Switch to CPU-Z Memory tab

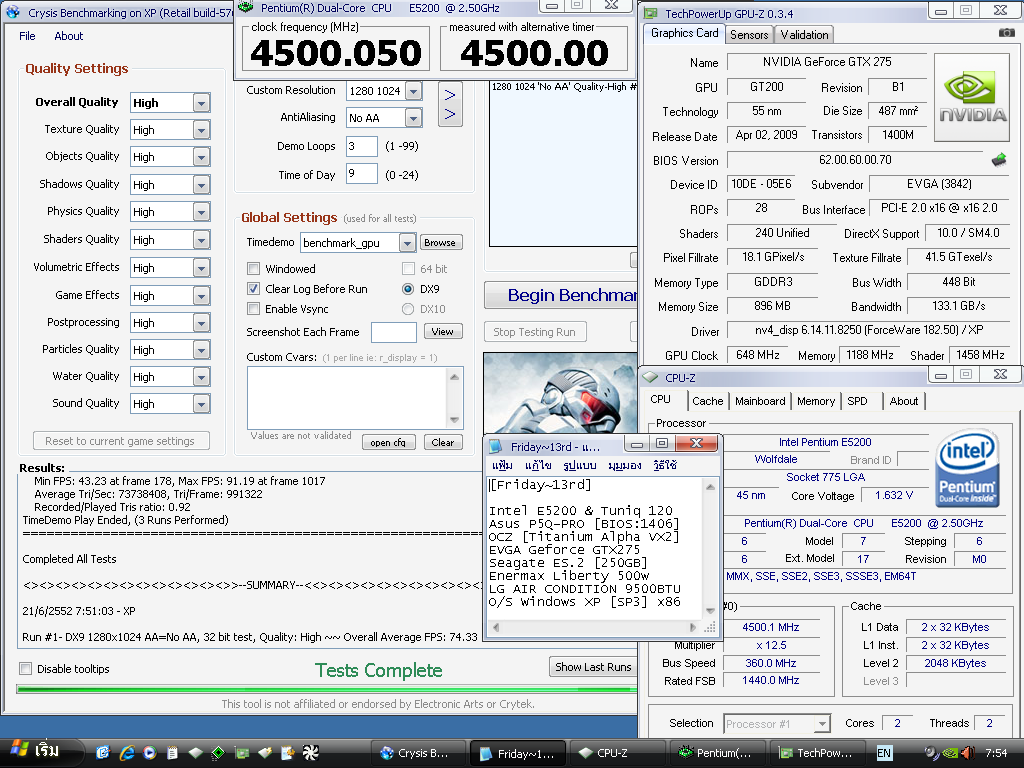(x=816, y=401)
